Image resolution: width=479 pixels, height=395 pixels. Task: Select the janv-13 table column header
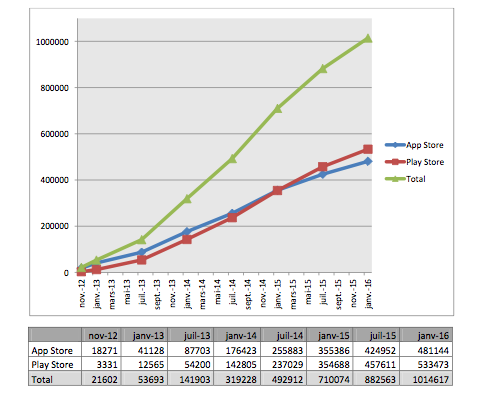pyautogui.click(x=145, y=335)
